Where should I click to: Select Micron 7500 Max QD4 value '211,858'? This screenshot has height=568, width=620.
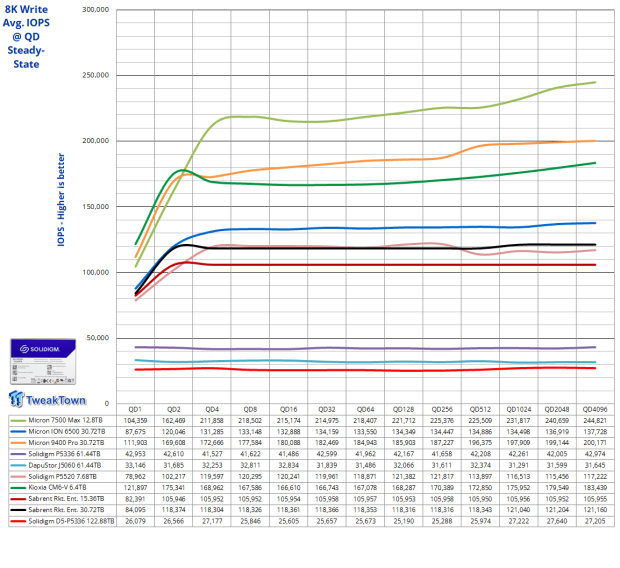212,420
